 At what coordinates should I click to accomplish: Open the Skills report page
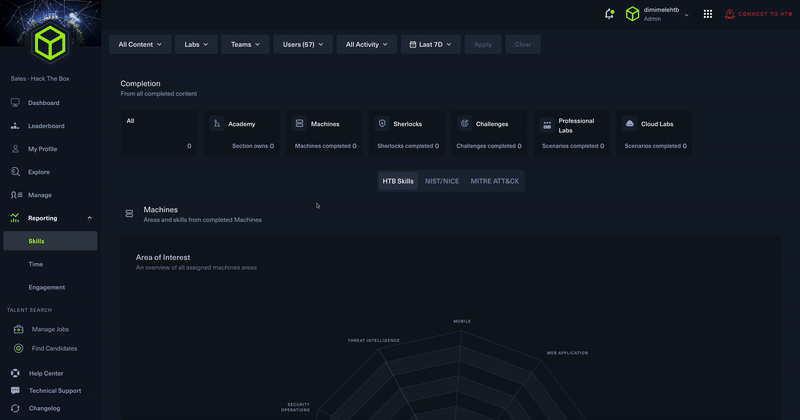coord(50,241)
